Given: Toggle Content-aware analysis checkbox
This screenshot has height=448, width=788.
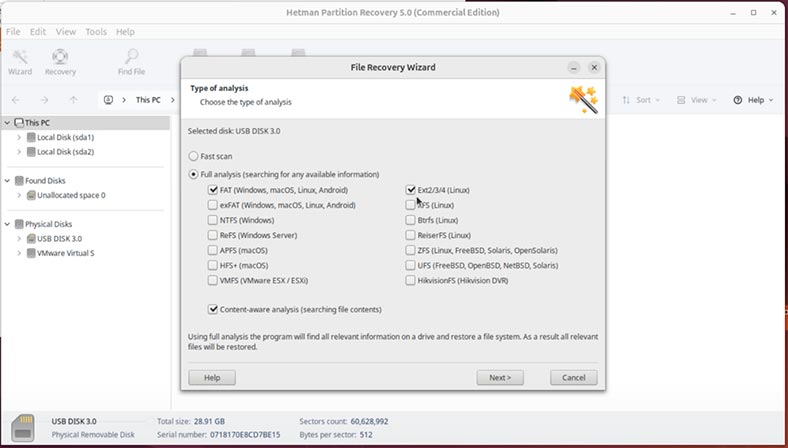Looking at the screenshot, I should pyautogui.click(x=213, y=309).
